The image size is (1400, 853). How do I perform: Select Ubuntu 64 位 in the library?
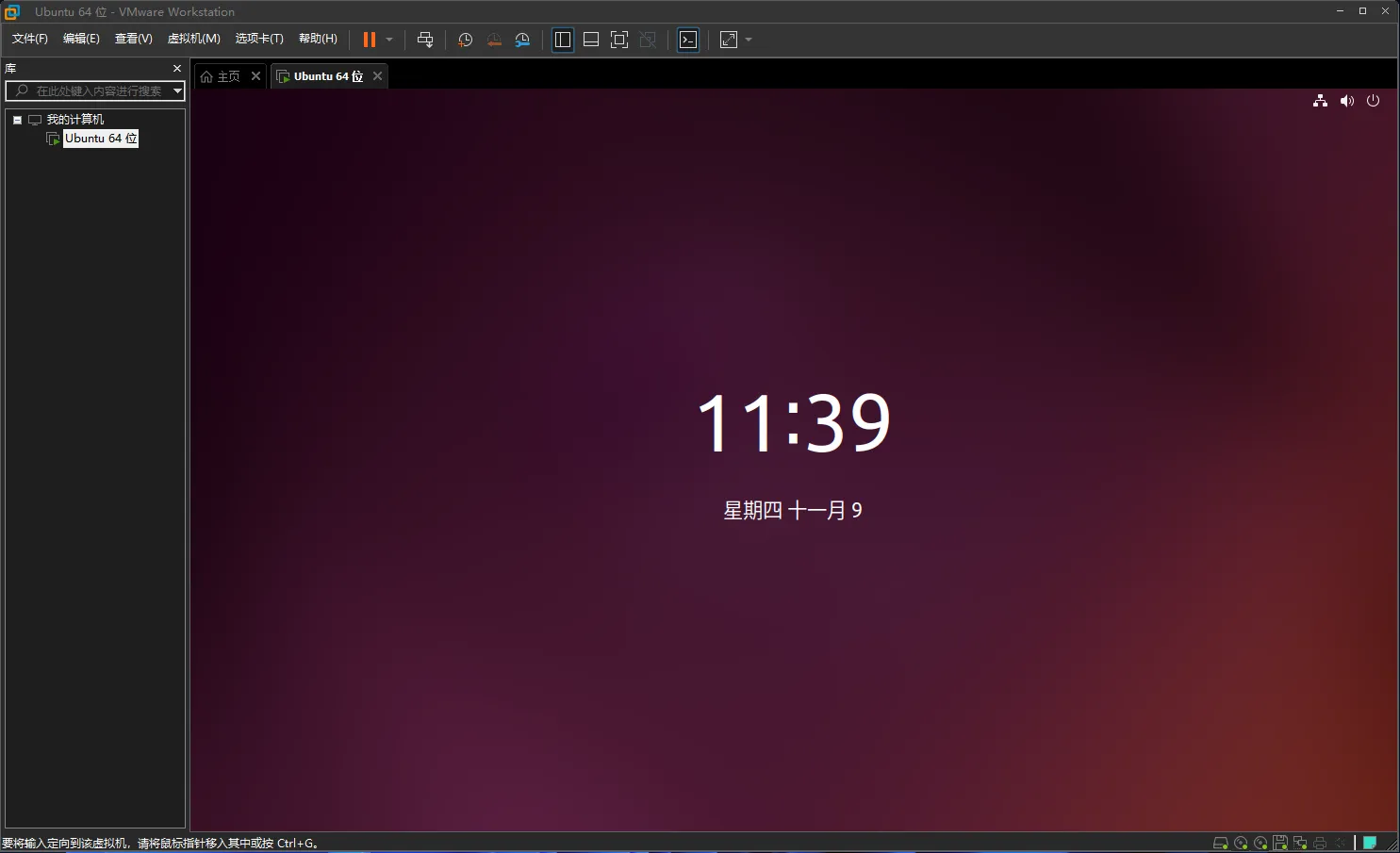click(100, 138)
